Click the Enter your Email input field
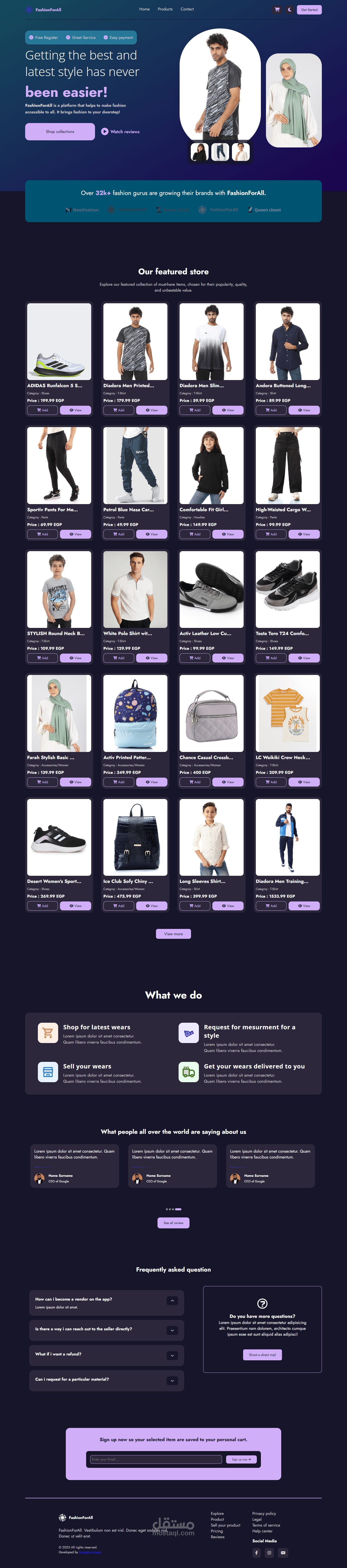This screenshot has width=347, height=1568. coord(156,1459)
